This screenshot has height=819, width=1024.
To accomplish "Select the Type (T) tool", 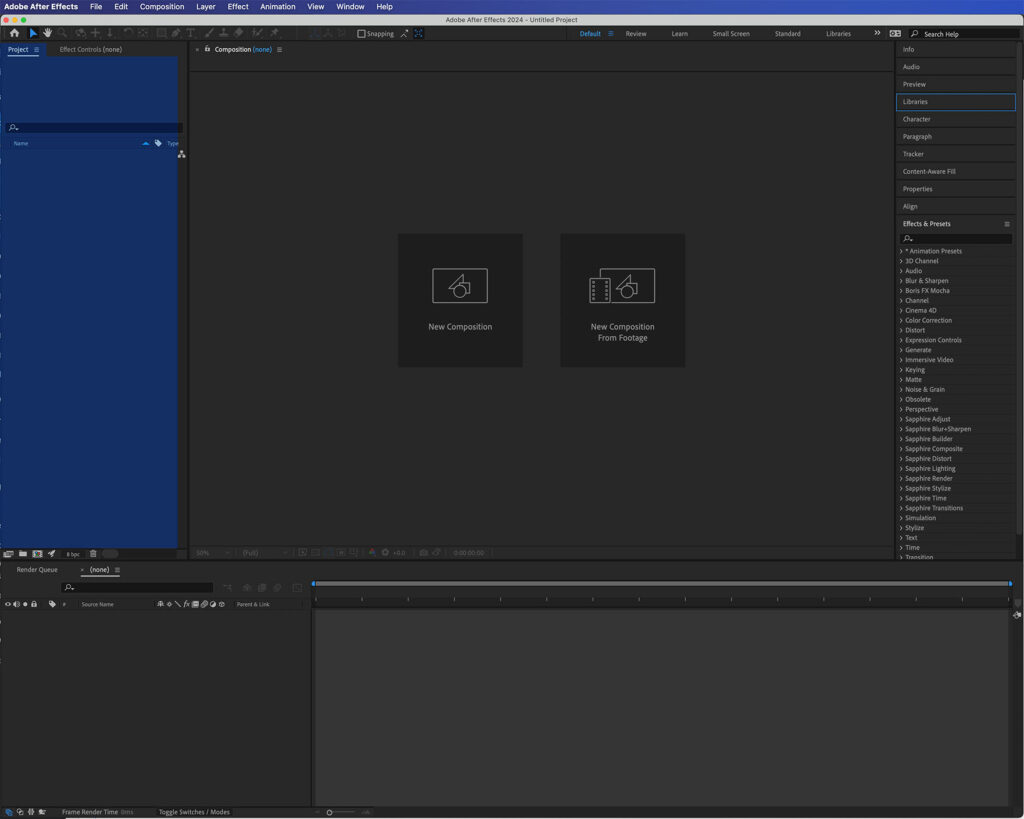I will point(191,33).
